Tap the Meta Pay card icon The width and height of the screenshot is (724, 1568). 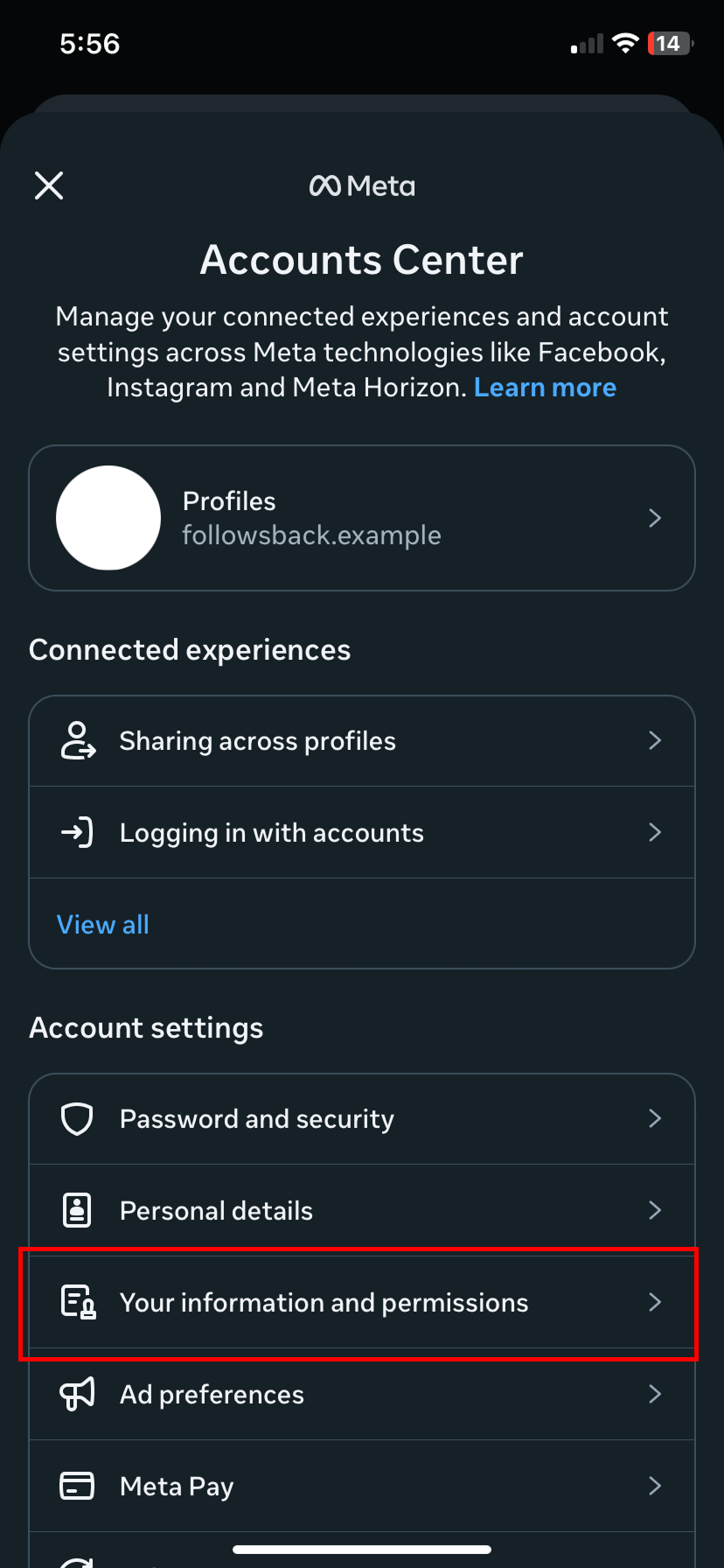coord(77,1486)
